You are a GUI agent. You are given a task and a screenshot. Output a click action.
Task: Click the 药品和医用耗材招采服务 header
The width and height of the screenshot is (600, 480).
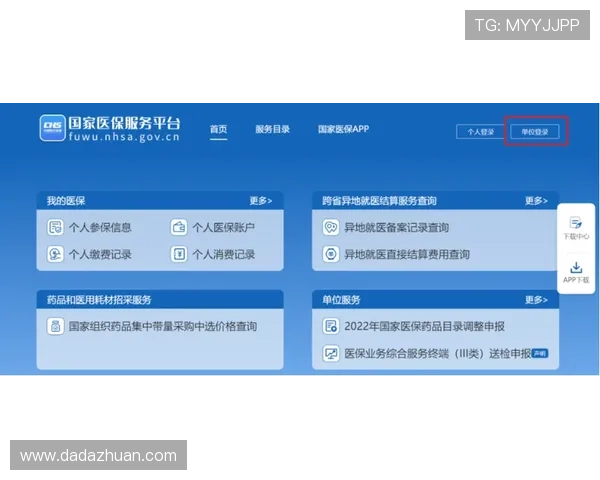[99, 300]
